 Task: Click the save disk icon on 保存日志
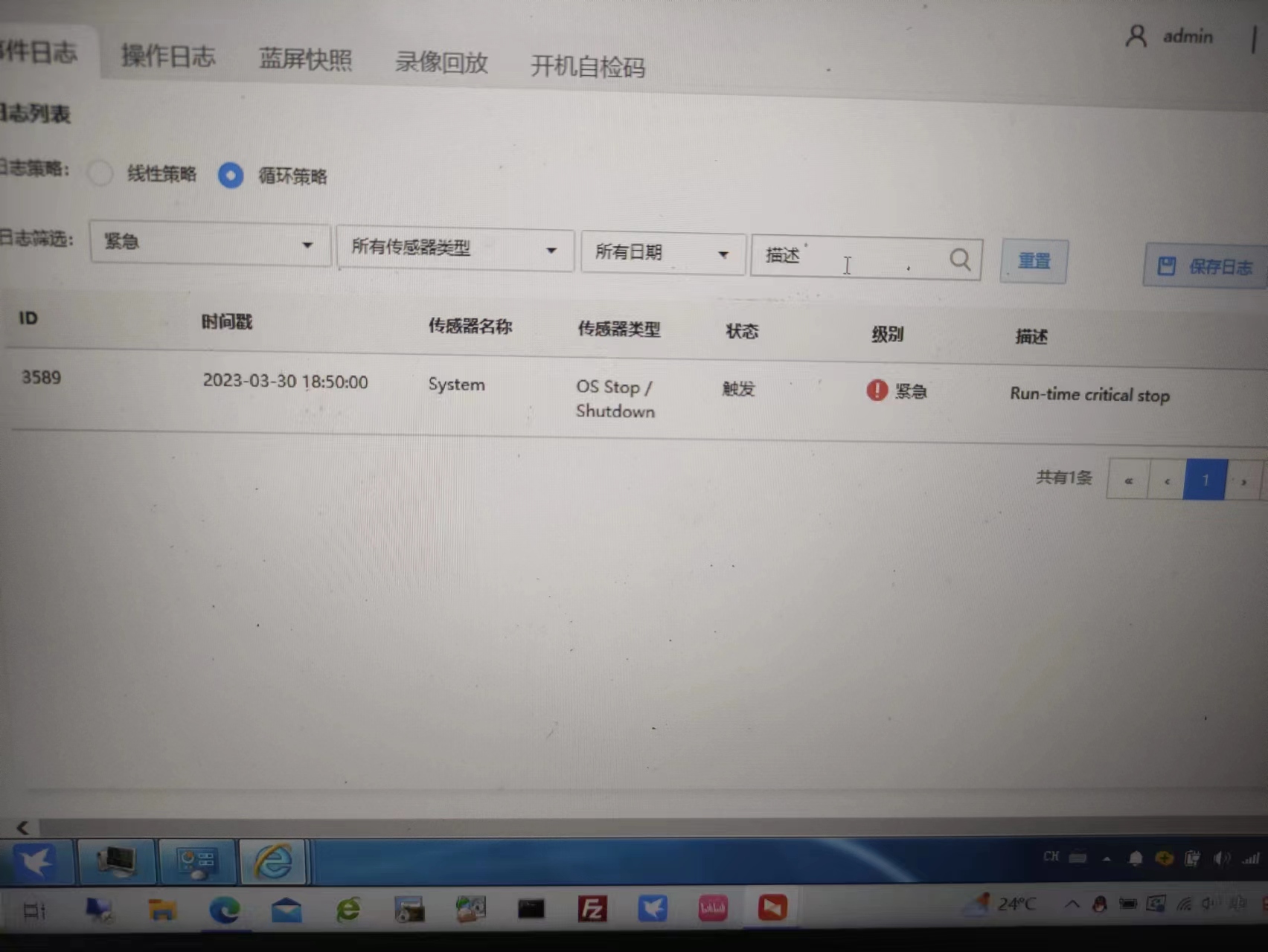(x=1166, y=266)
